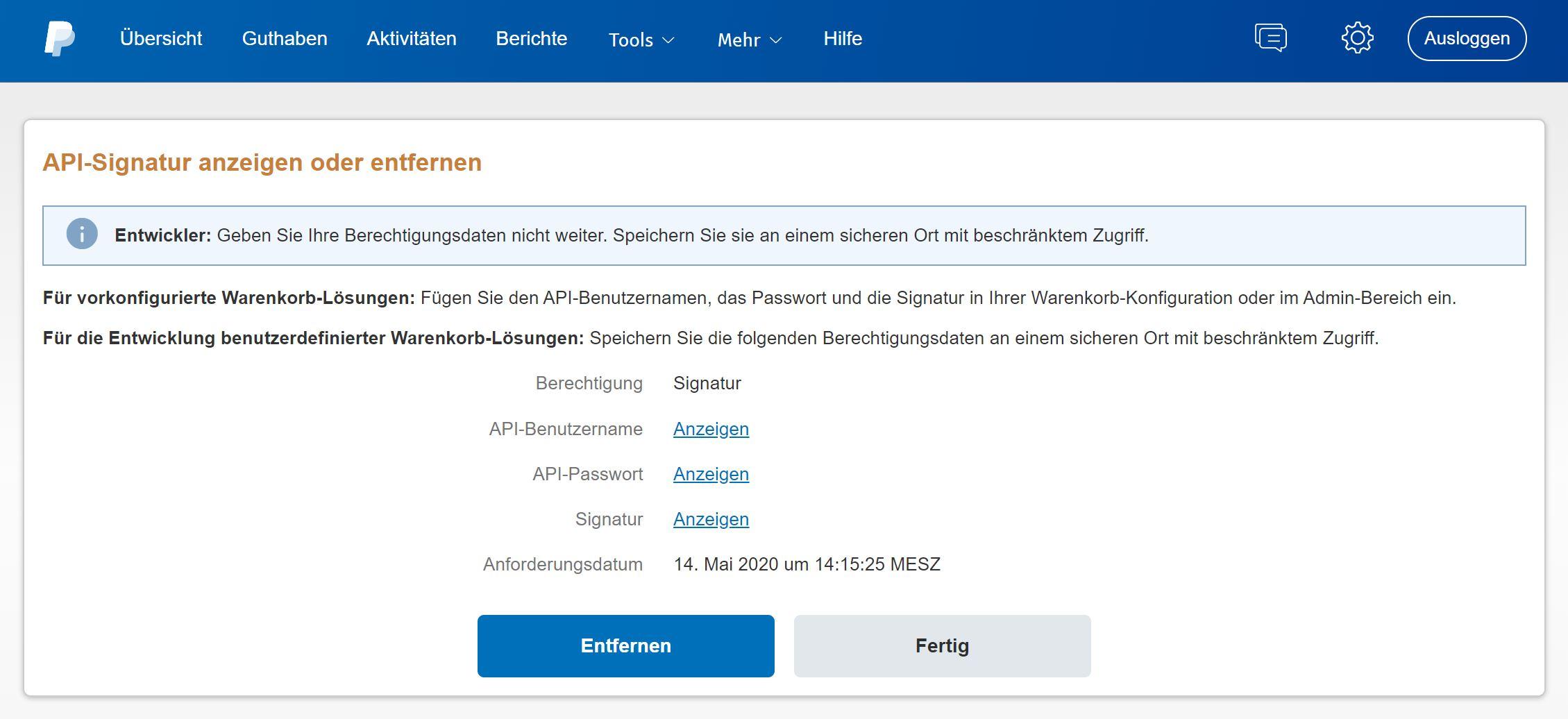This screenshot has width=1568, height=719.
Task: Click the 'API-Benutzername' label
Action: pos(566,429)
